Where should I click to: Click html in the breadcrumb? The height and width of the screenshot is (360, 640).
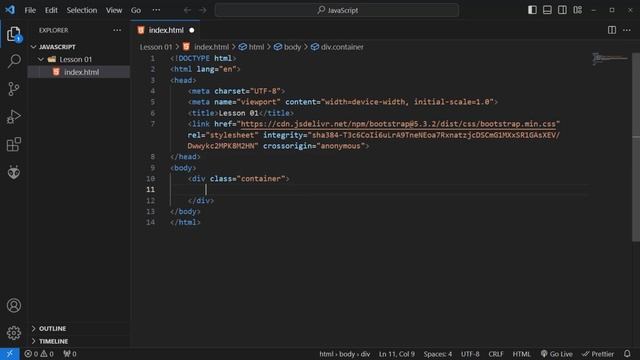(256, 47)
